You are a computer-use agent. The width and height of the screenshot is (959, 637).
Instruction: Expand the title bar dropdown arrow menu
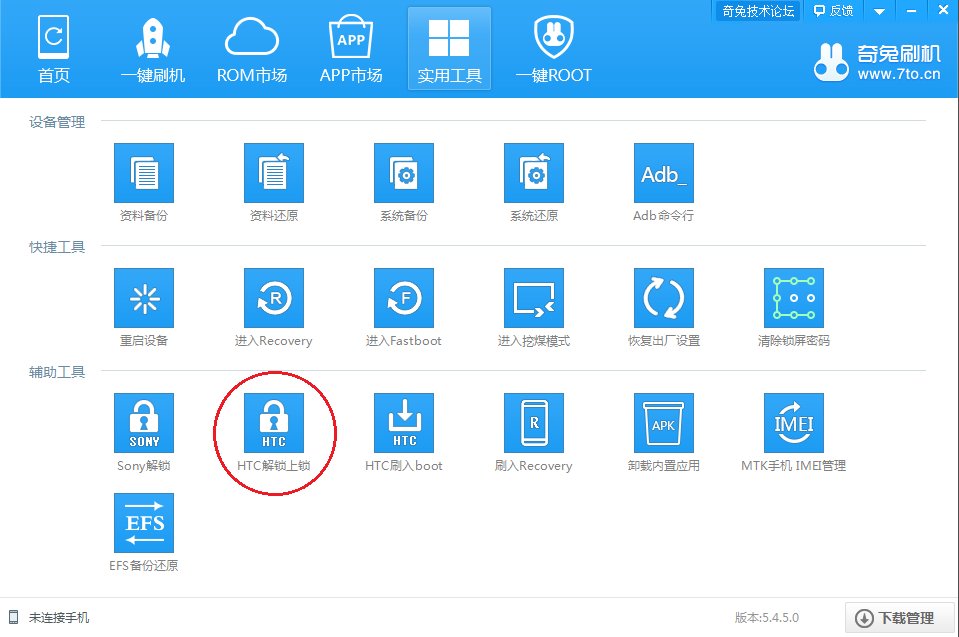tap(879, 11)
